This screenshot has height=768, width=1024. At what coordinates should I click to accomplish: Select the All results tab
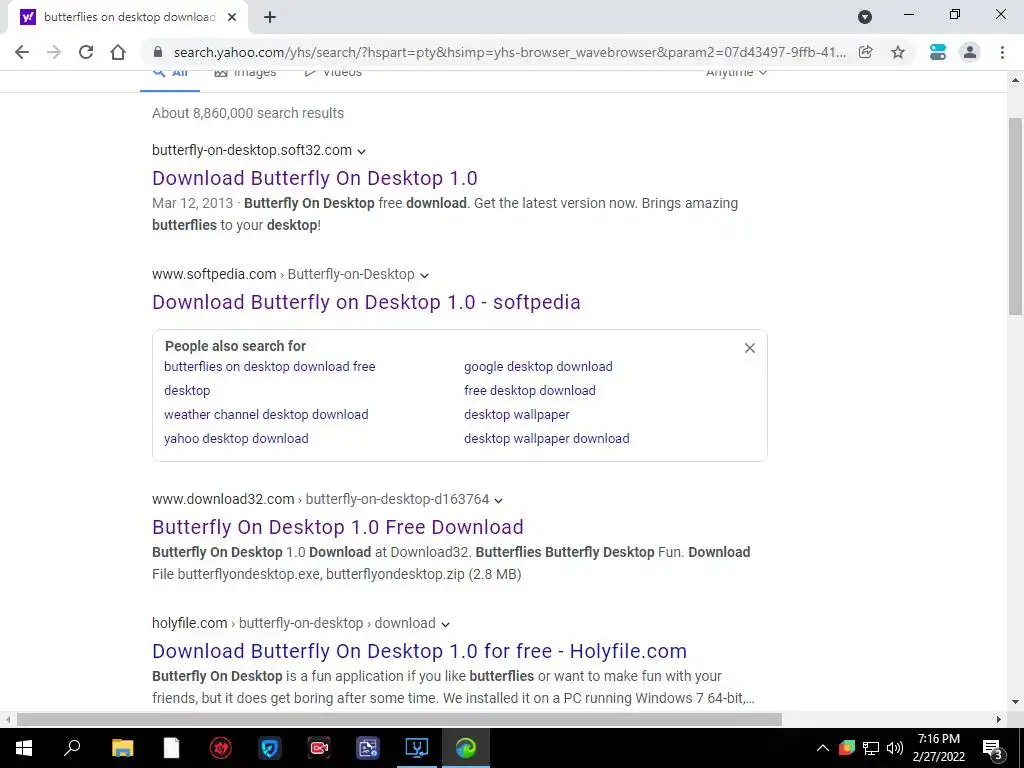point(170,75)
